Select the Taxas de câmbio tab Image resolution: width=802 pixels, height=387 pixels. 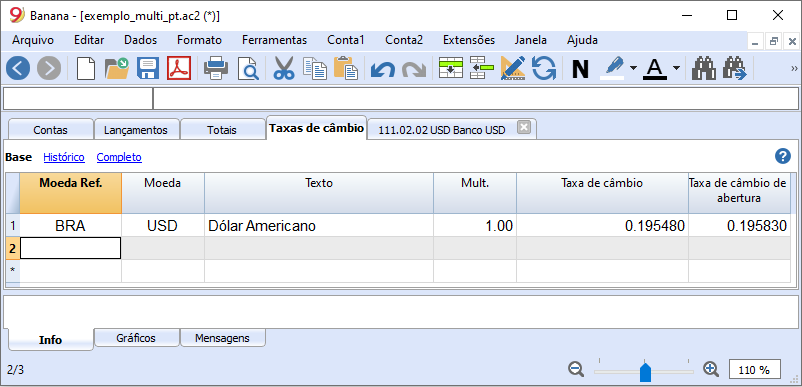click(317, 128)
